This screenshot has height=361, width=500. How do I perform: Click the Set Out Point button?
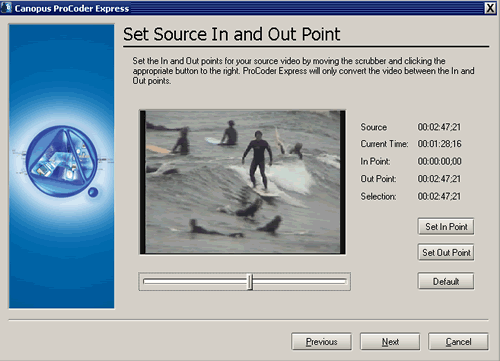446,253
